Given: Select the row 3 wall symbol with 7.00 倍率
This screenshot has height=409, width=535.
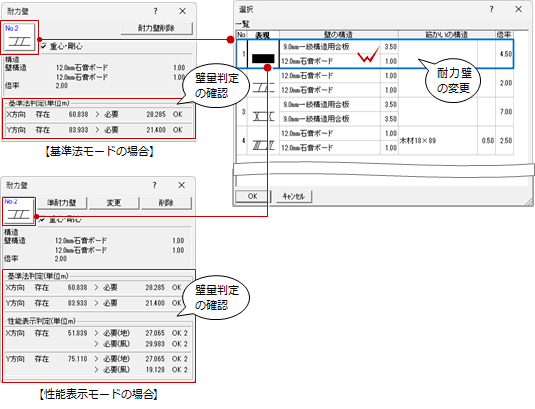Looking at the screenshot, I should point(263,112).
